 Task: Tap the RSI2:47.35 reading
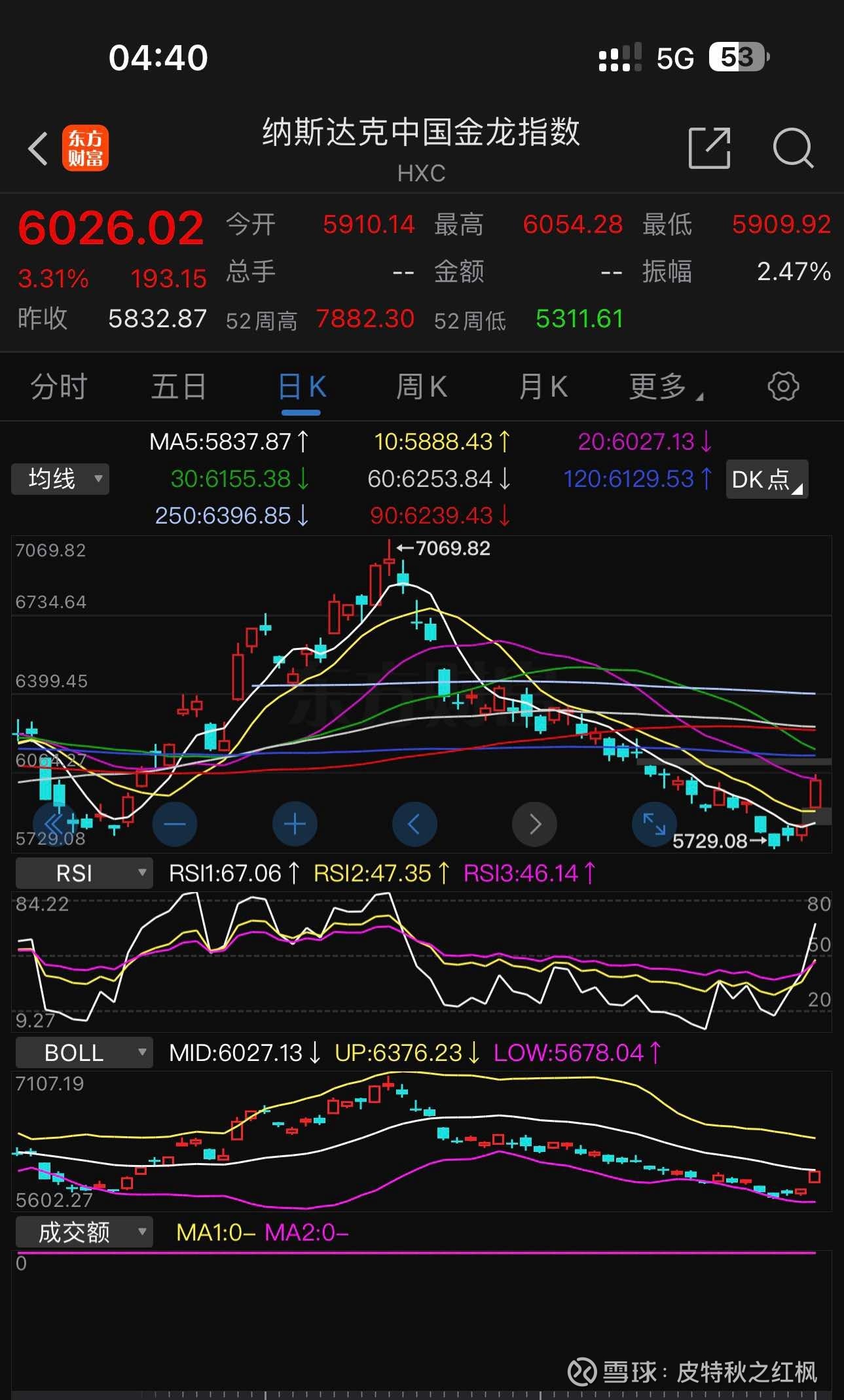coord(382,873)
